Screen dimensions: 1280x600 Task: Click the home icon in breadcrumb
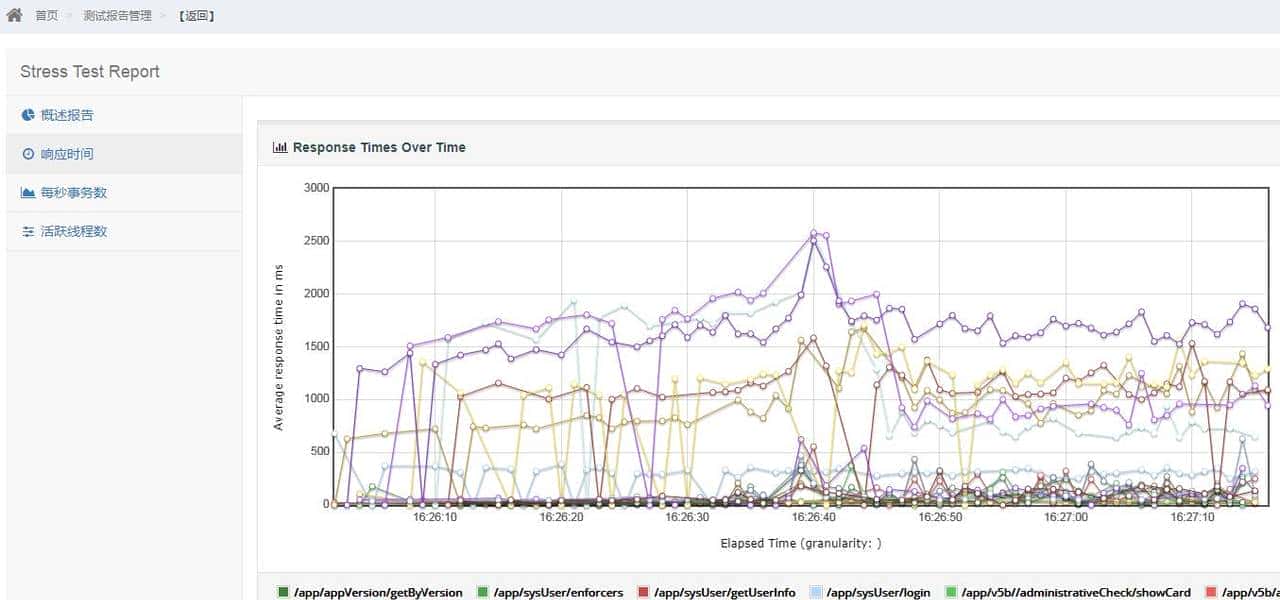tap(14, 15)
